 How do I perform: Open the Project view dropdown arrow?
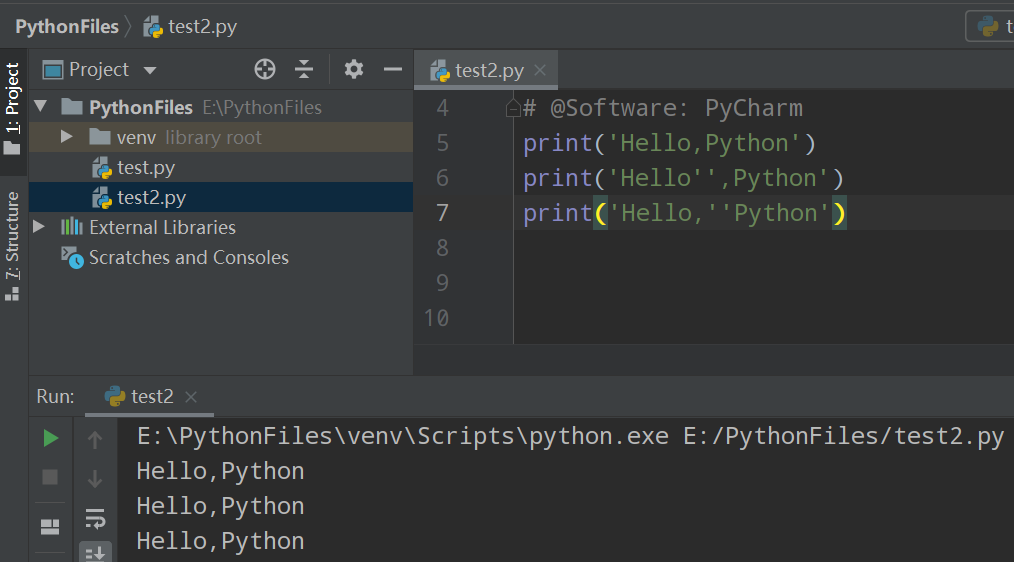[150, 70]
